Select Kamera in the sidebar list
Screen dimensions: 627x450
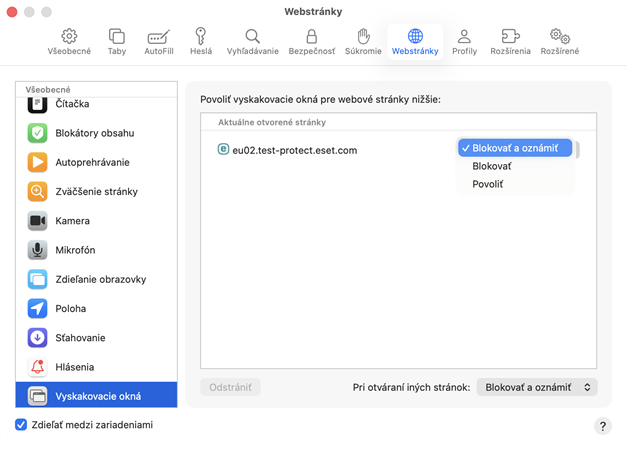click(72, 221)
